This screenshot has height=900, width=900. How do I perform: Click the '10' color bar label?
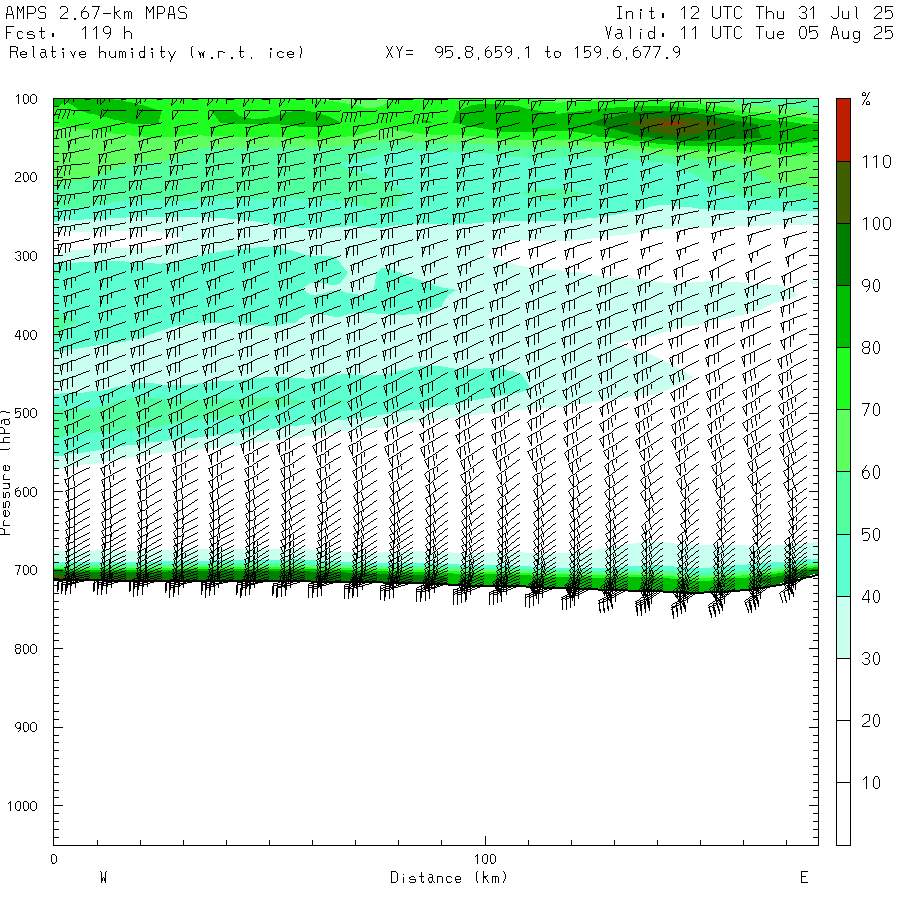tap(871, 783)
